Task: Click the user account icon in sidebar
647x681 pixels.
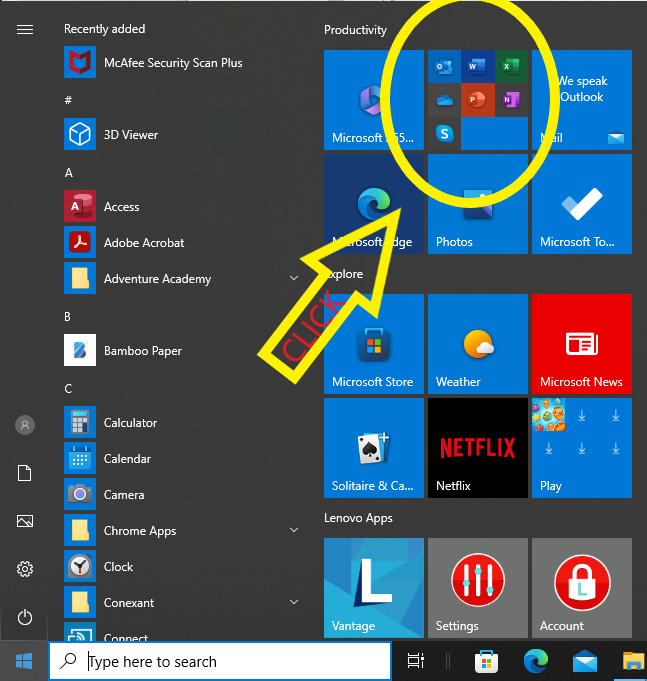Action: click(25, 425)
